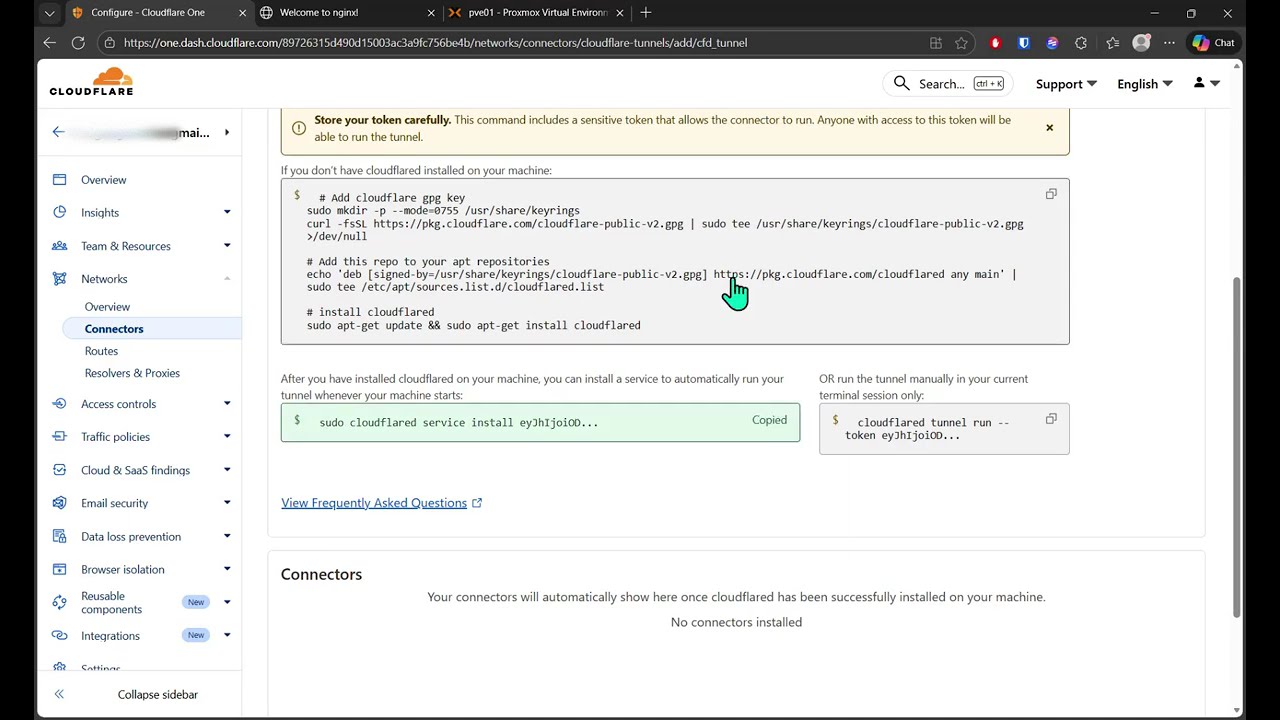Switch to pve01 Proxmox tab
1280x720 pixels.
[x=537, y=13]
